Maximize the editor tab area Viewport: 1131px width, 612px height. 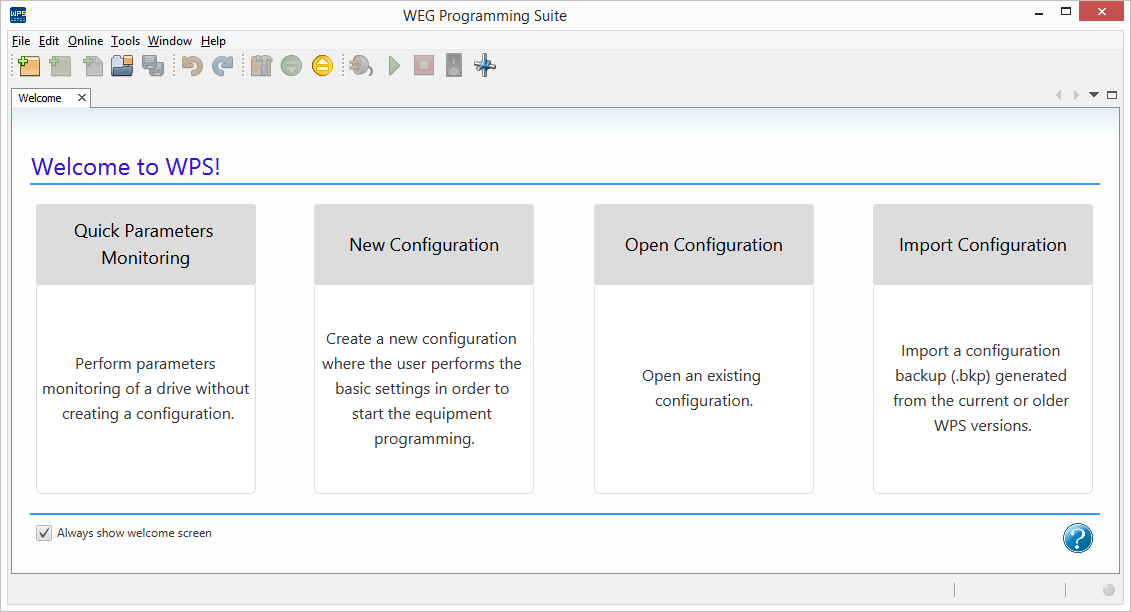1112,95
